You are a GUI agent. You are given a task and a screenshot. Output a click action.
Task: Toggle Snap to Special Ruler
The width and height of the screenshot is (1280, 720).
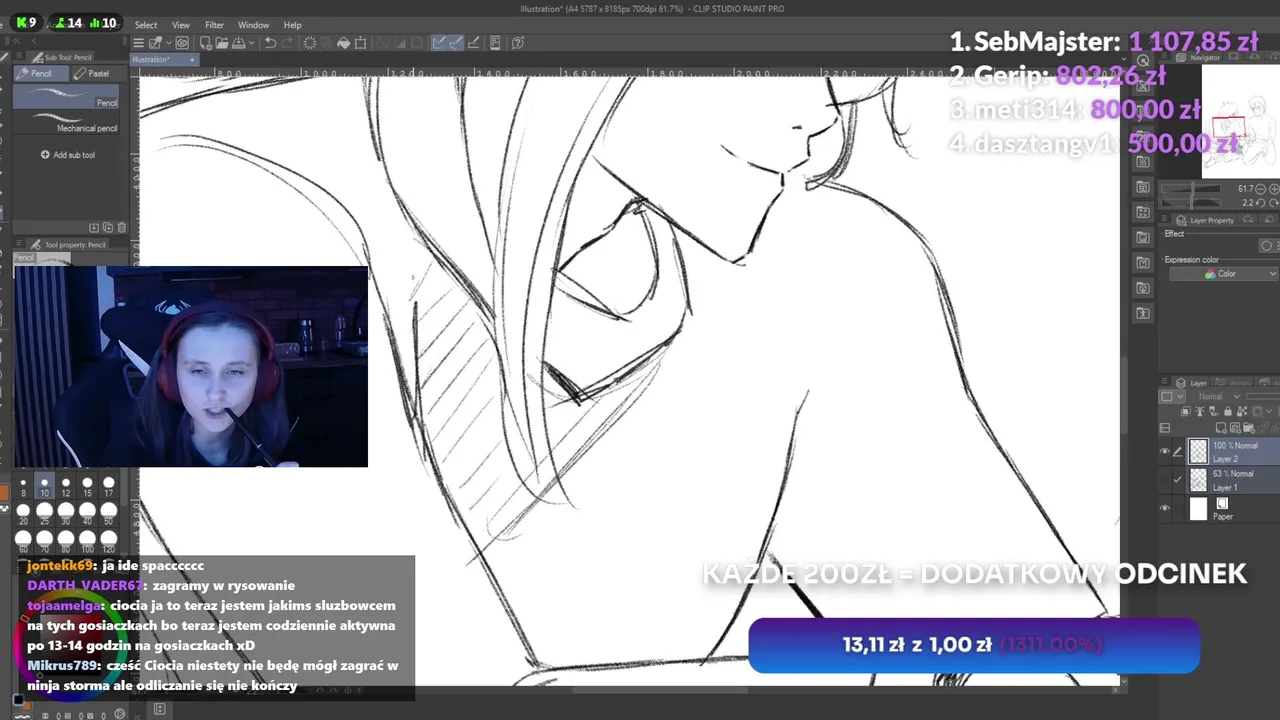(x=456, y=43)
